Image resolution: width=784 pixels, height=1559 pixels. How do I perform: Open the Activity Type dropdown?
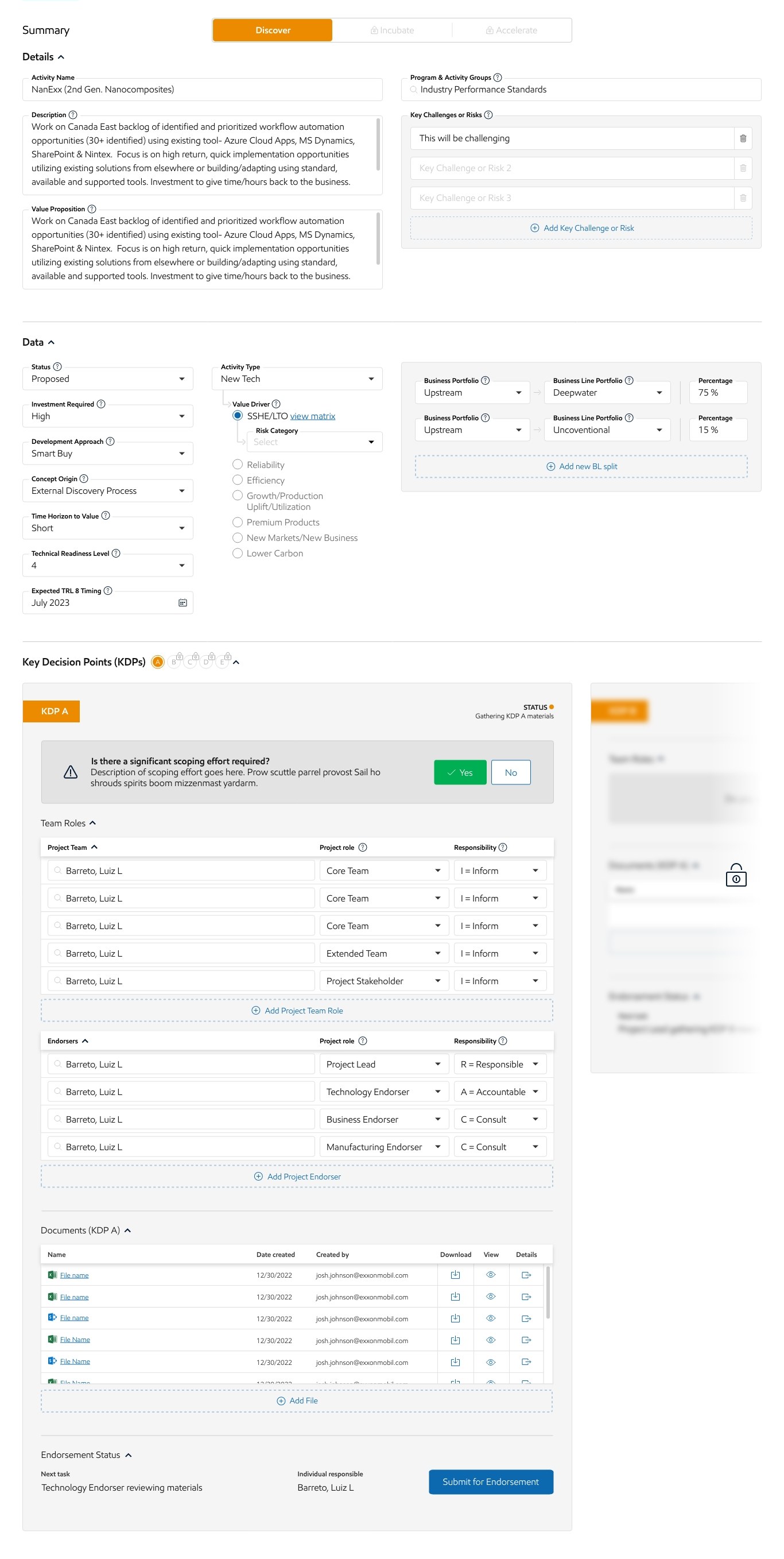click(x=297, y=379)
